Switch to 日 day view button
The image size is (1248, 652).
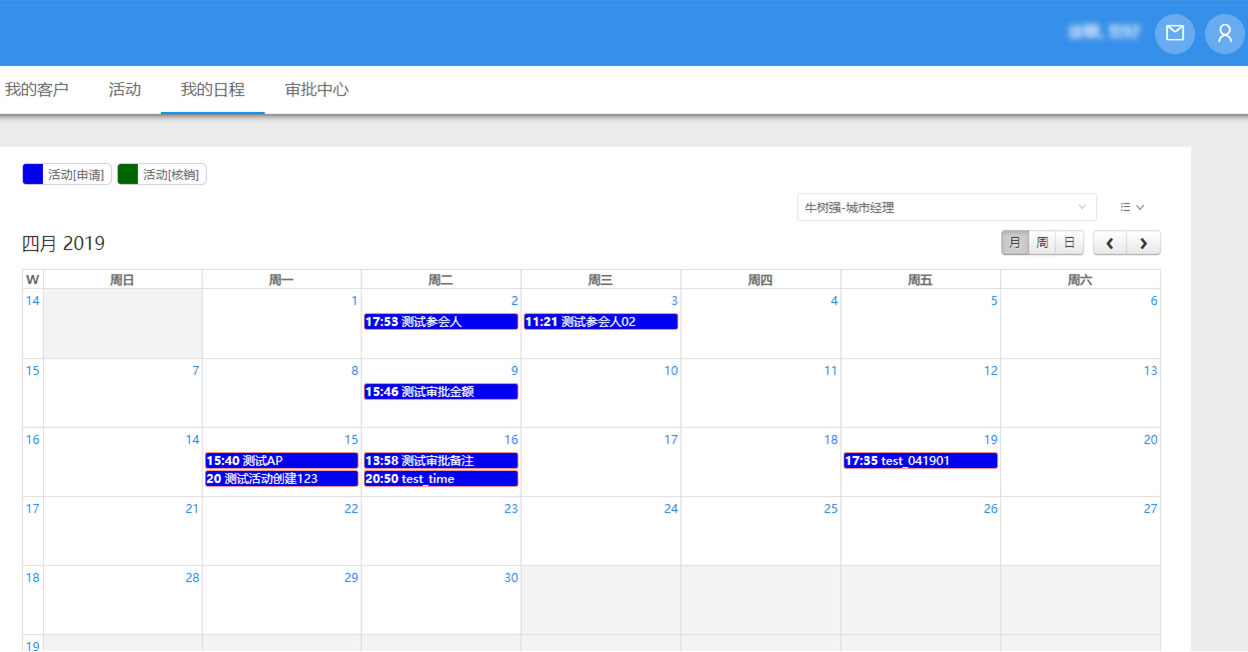1069,243
